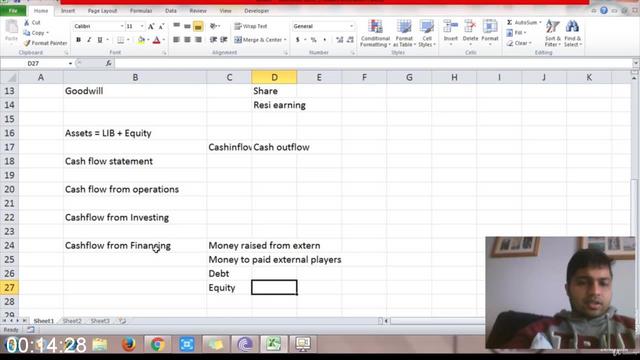Align text left in cell
This screenshot has height=360, width=640.
(x=176, y=40)
